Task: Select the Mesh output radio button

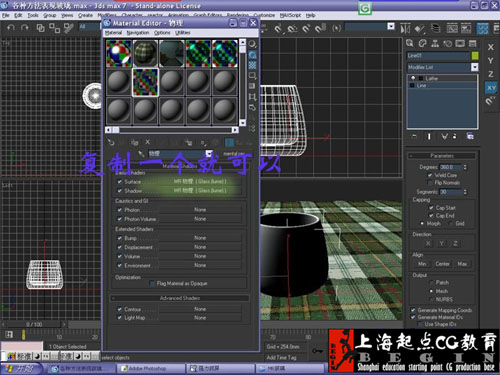Action: click(x=431, y=291)
